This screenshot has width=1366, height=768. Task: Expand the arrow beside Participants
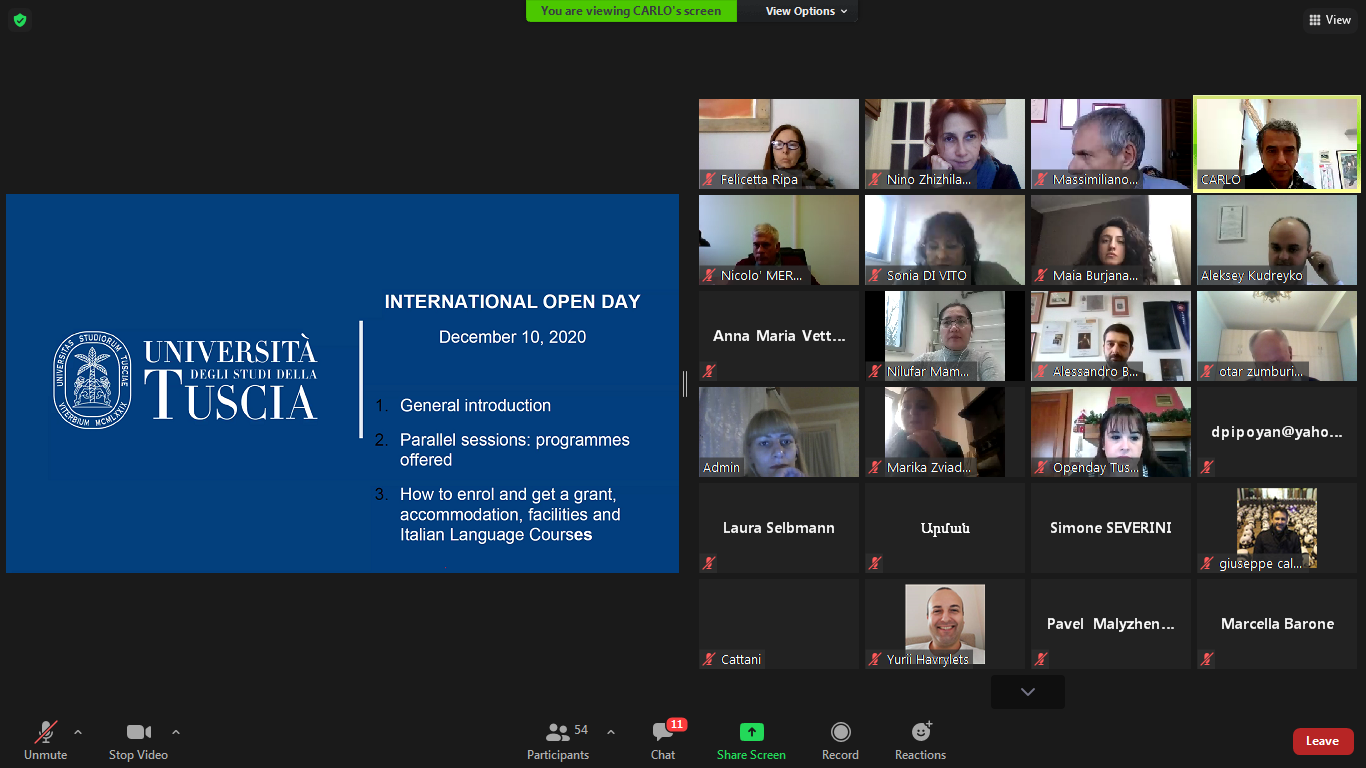[611, 732]
